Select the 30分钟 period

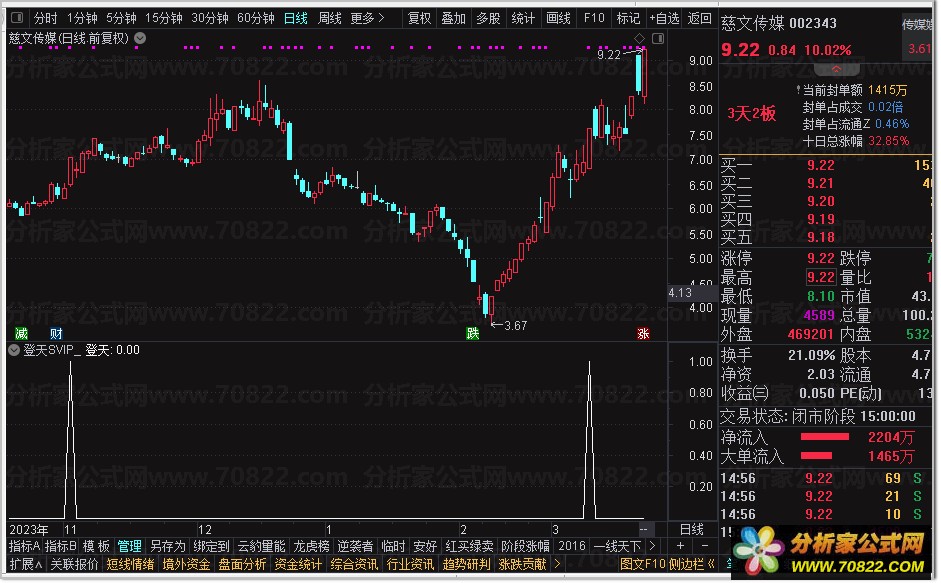coord(210,19)
